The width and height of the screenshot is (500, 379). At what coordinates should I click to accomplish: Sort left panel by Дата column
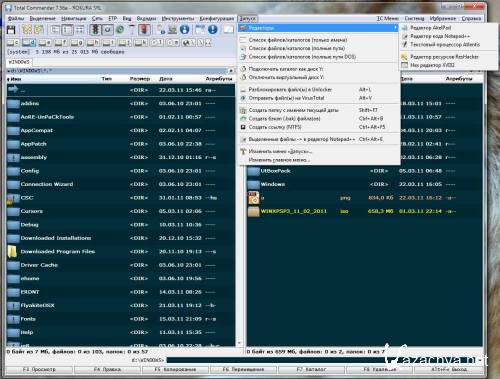166,79
